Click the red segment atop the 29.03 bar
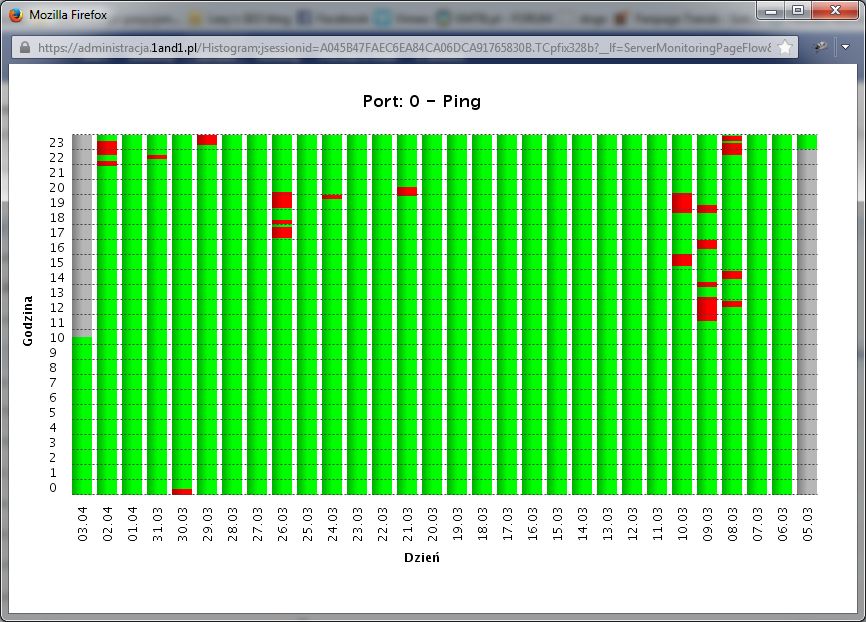Image resolution: width=866 pixels, height=622 pixels. click(x=207, y=139)
